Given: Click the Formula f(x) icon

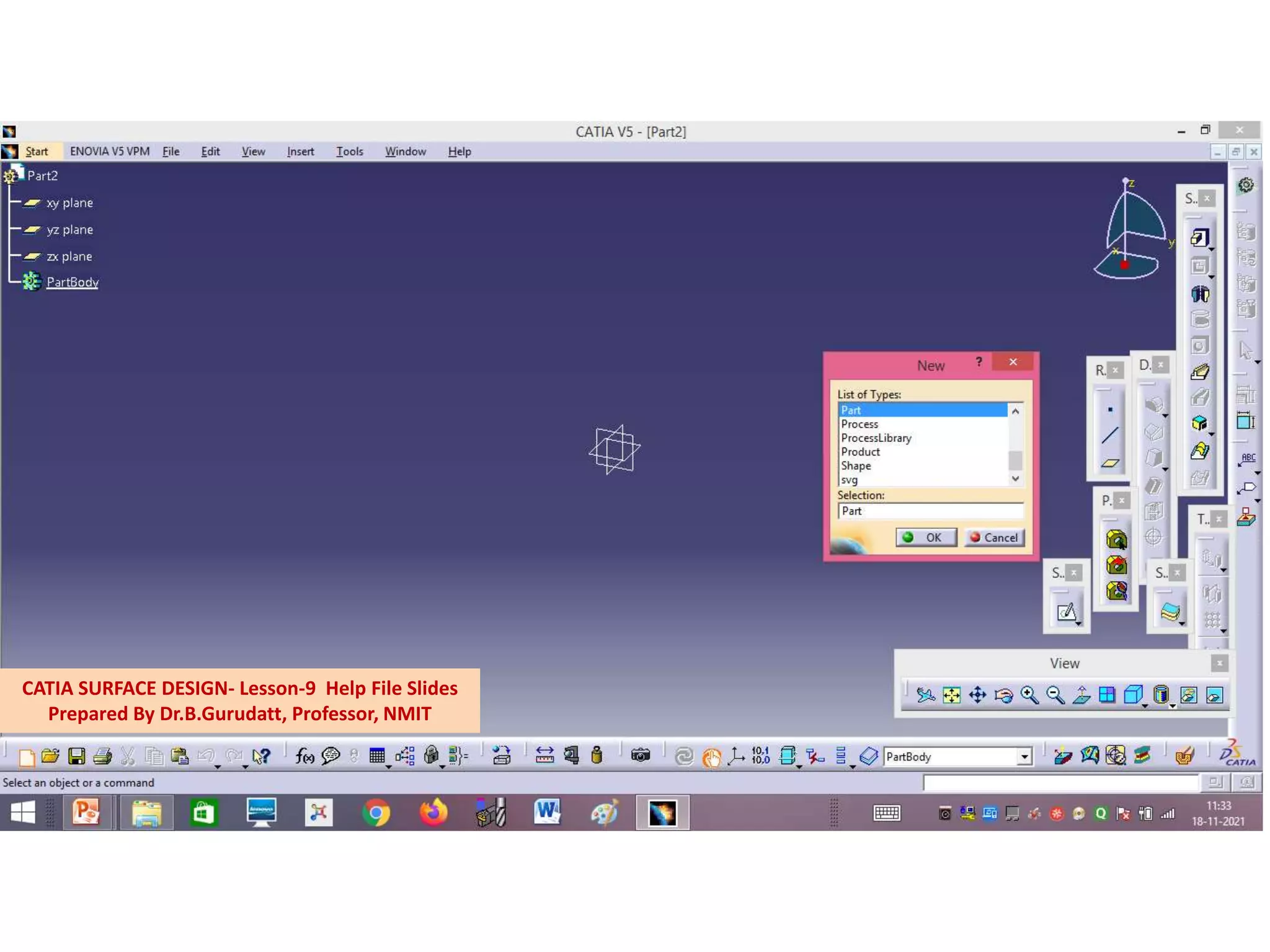Looking at the screenshot, I should [304, 756].
